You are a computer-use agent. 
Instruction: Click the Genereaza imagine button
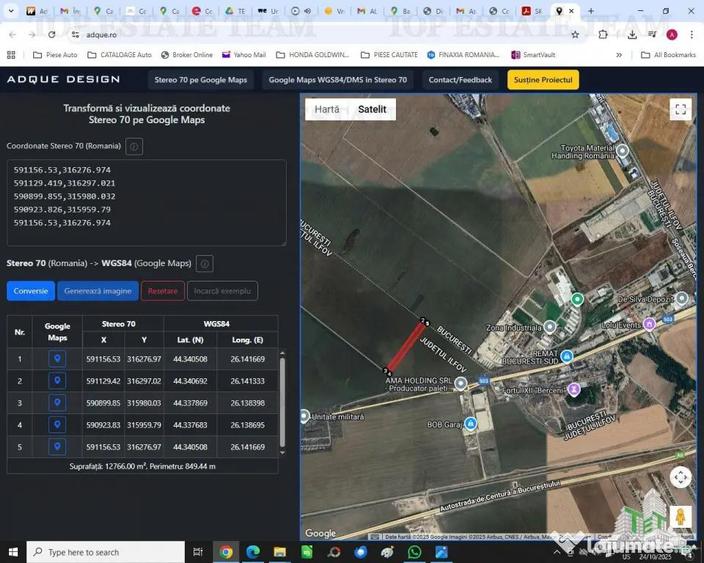coord(98,291)
